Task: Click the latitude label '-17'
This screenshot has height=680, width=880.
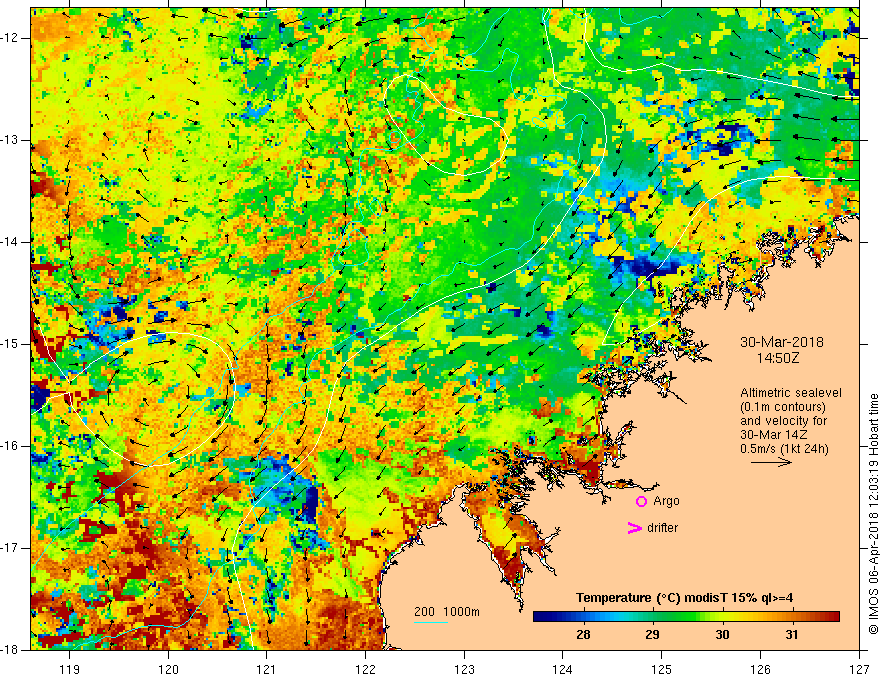Action: tap(11, 548)
